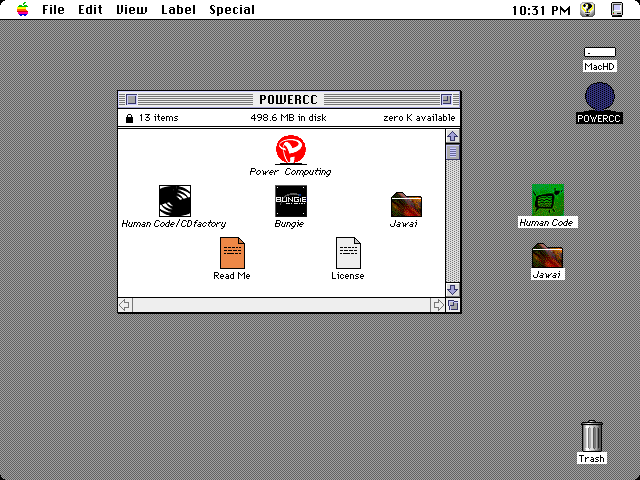640x480 pixels.
Task: Open the Label menu
Action: [x=178, y=9]
